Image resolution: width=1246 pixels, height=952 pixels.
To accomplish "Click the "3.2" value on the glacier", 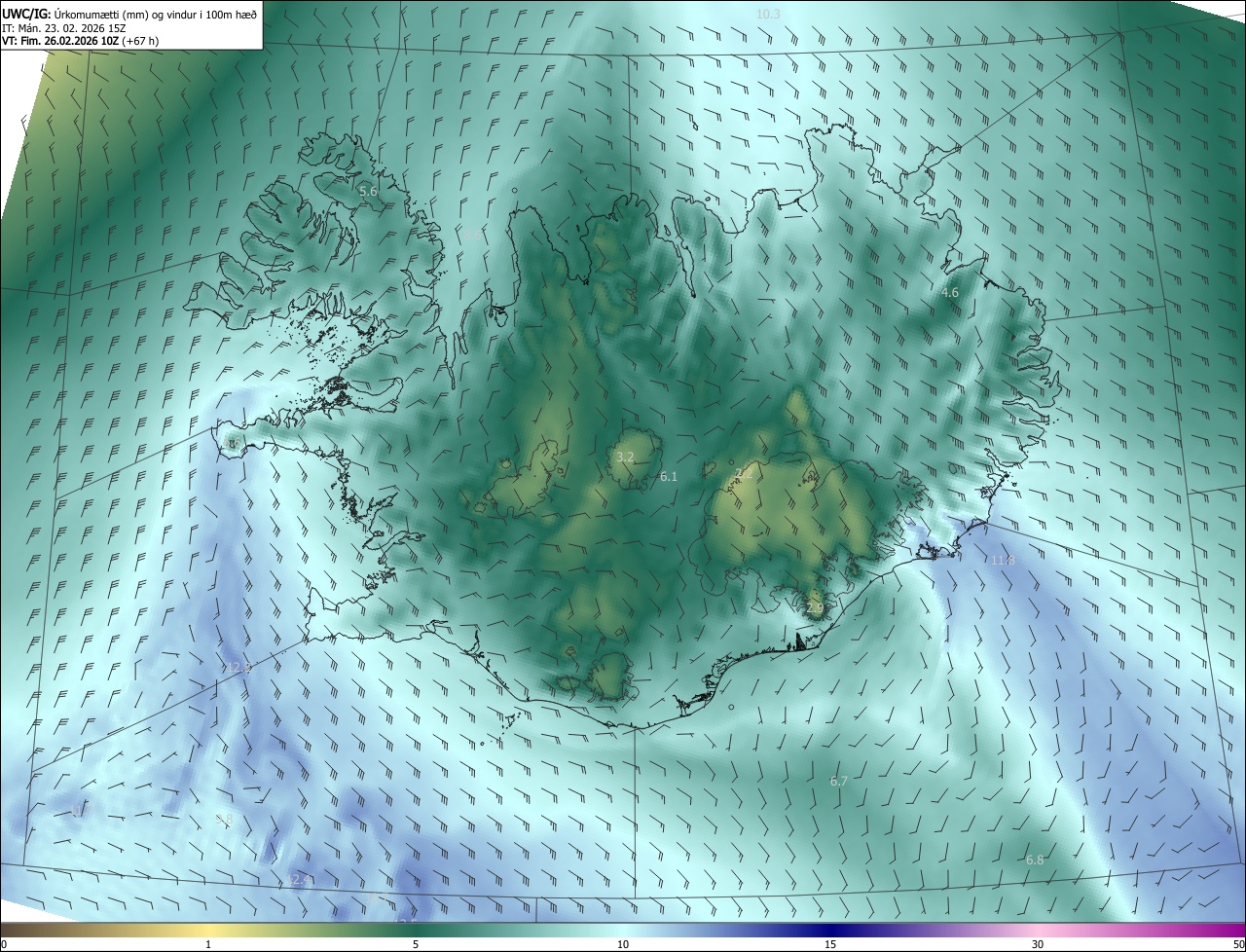I will click(x=626, y=457).
